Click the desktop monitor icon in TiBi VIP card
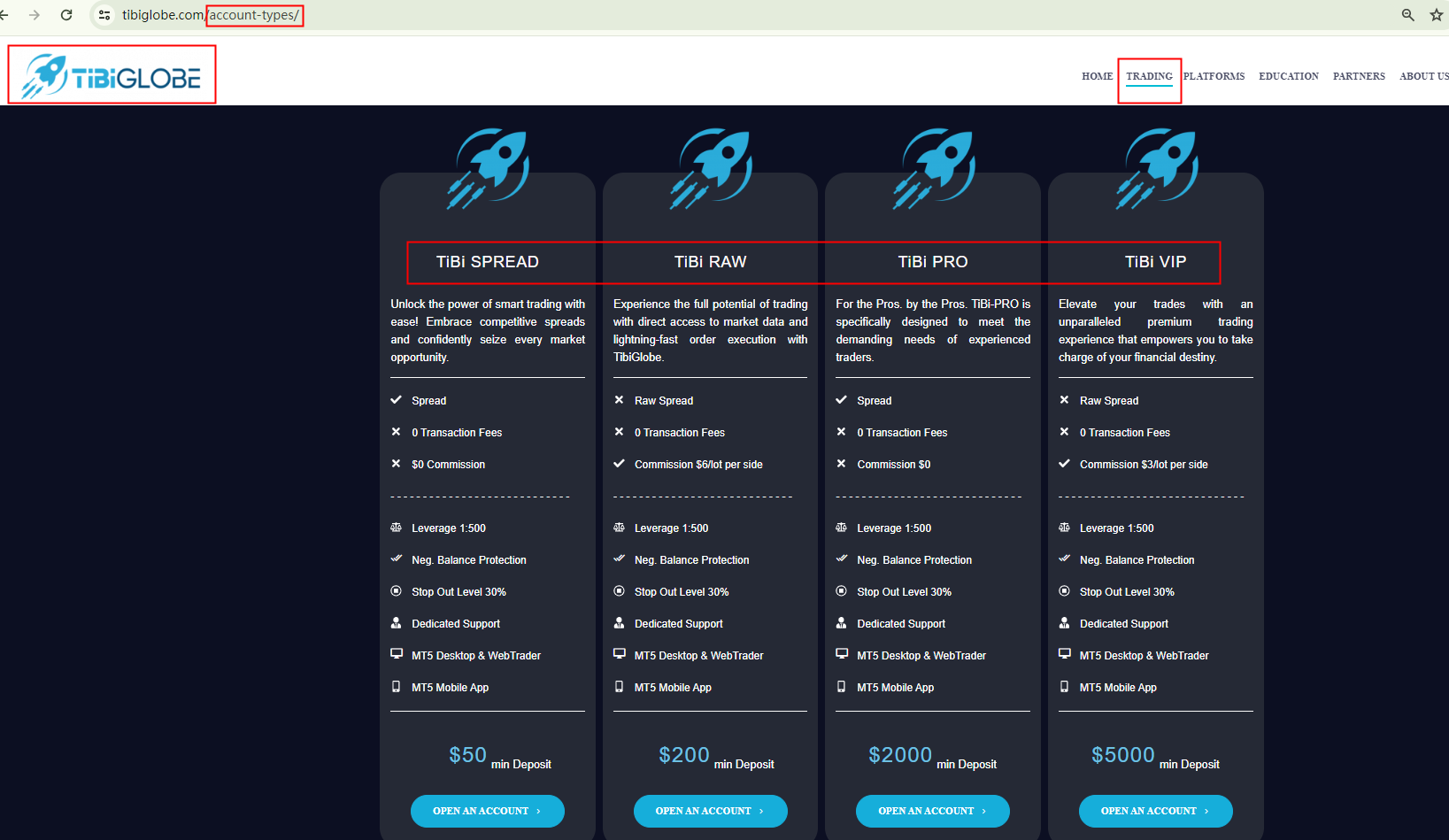The width and height of the screenshot is (1449, 840). 1064,654
